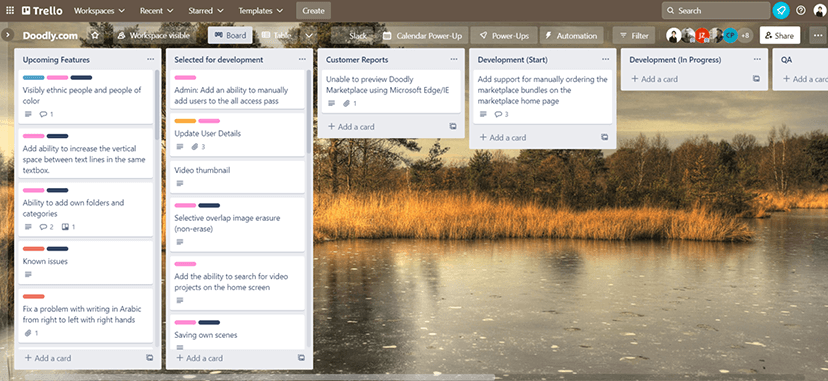Open the CP member avatar
This screenshot has height=381, width=828.
(730, 35)
